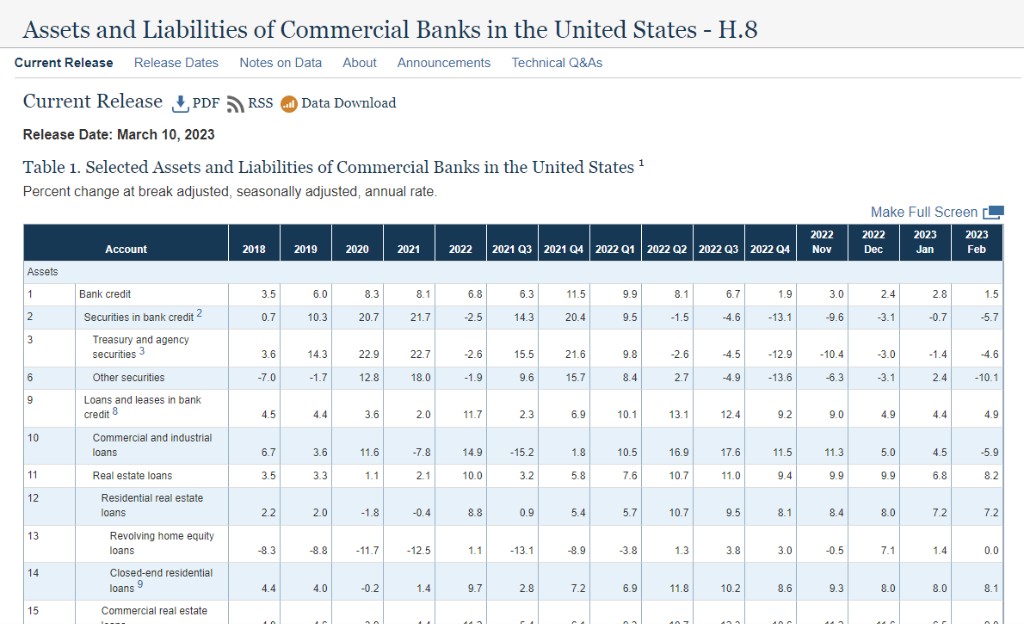Click the Account column header

(x=126, y=249)
